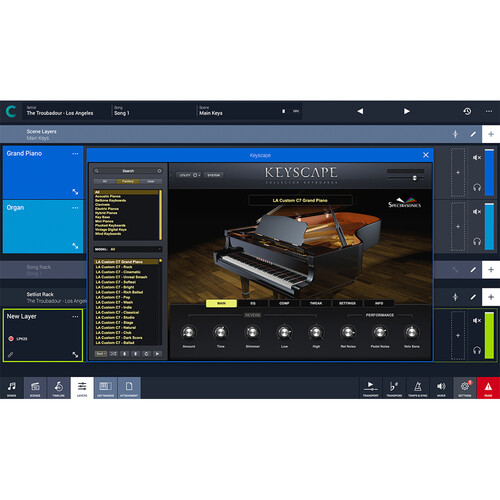Open the Songs view in bottom bar
This screenshot has height=500, width=500.
(x=12, y=388)
